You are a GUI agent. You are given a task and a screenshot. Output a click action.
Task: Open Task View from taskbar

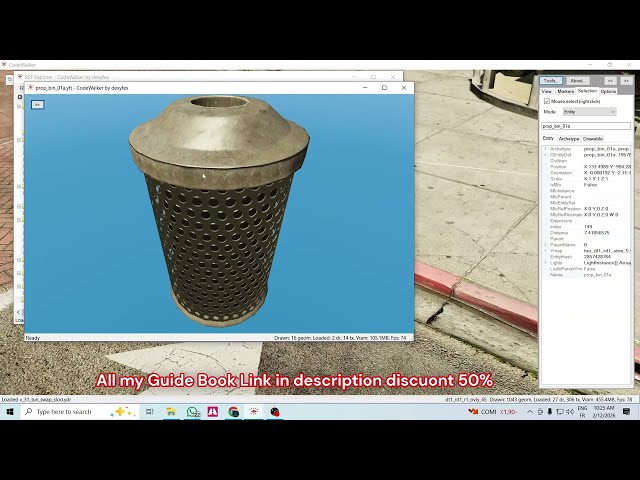pos(150,412)
